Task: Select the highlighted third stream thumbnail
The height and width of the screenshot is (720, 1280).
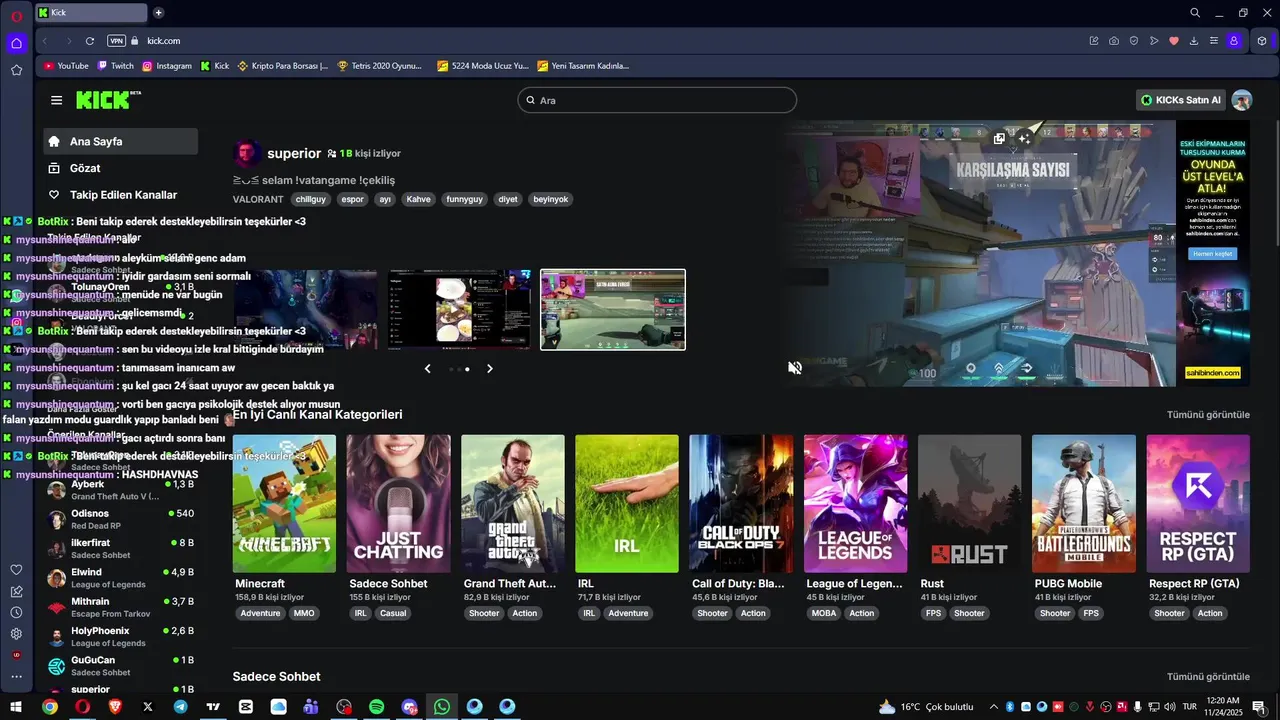Action: click(613, 310)
